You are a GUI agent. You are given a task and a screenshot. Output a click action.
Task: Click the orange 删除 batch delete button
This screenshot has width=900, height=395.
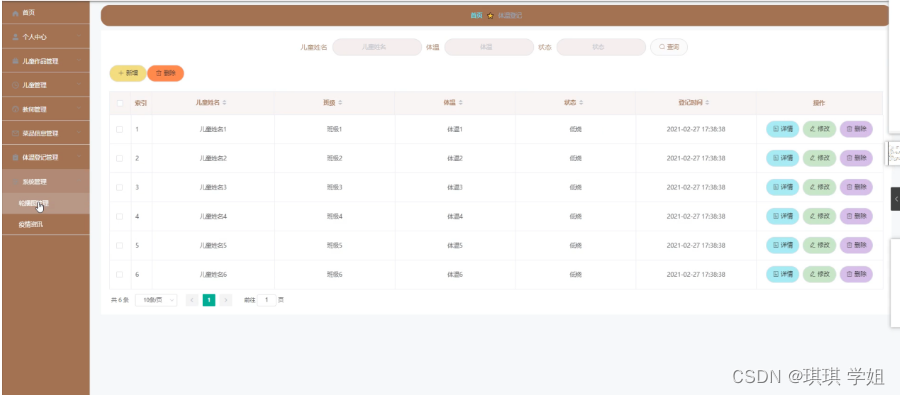(x=165, y=73)
